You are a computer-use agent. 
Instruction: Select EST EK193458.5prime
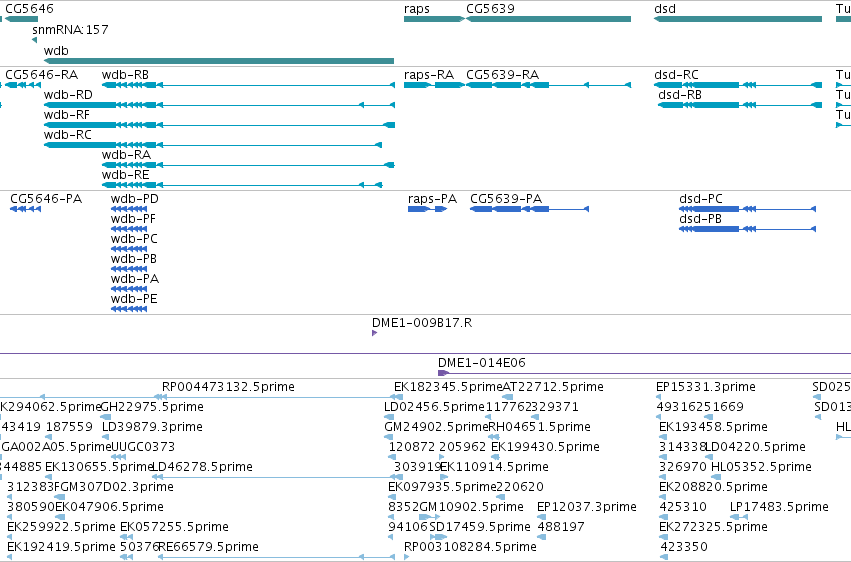click(x=713, y=427)
